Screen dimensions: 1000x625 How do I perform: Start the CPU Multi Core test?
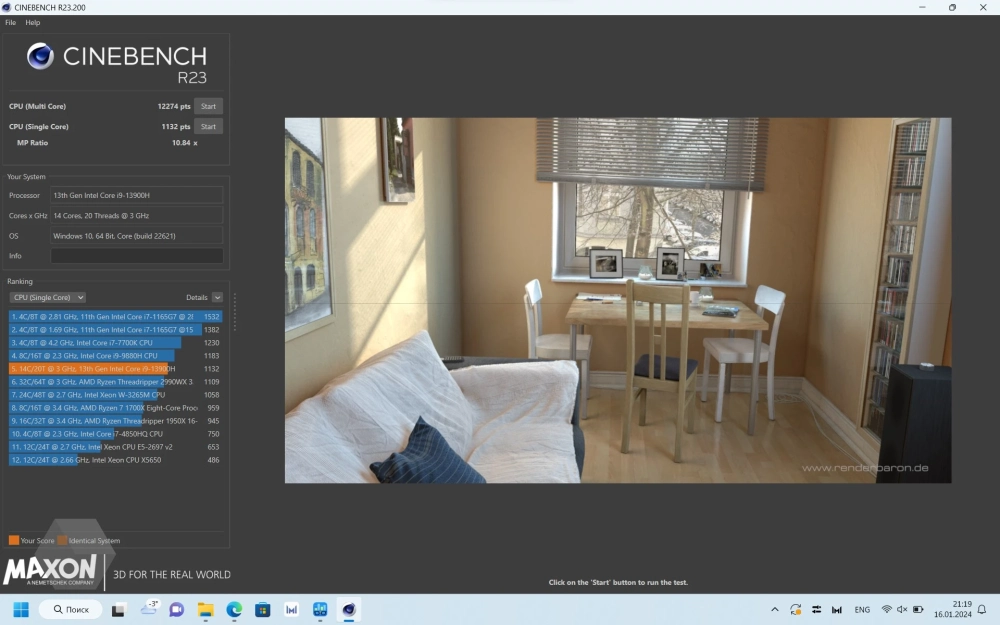208,106
